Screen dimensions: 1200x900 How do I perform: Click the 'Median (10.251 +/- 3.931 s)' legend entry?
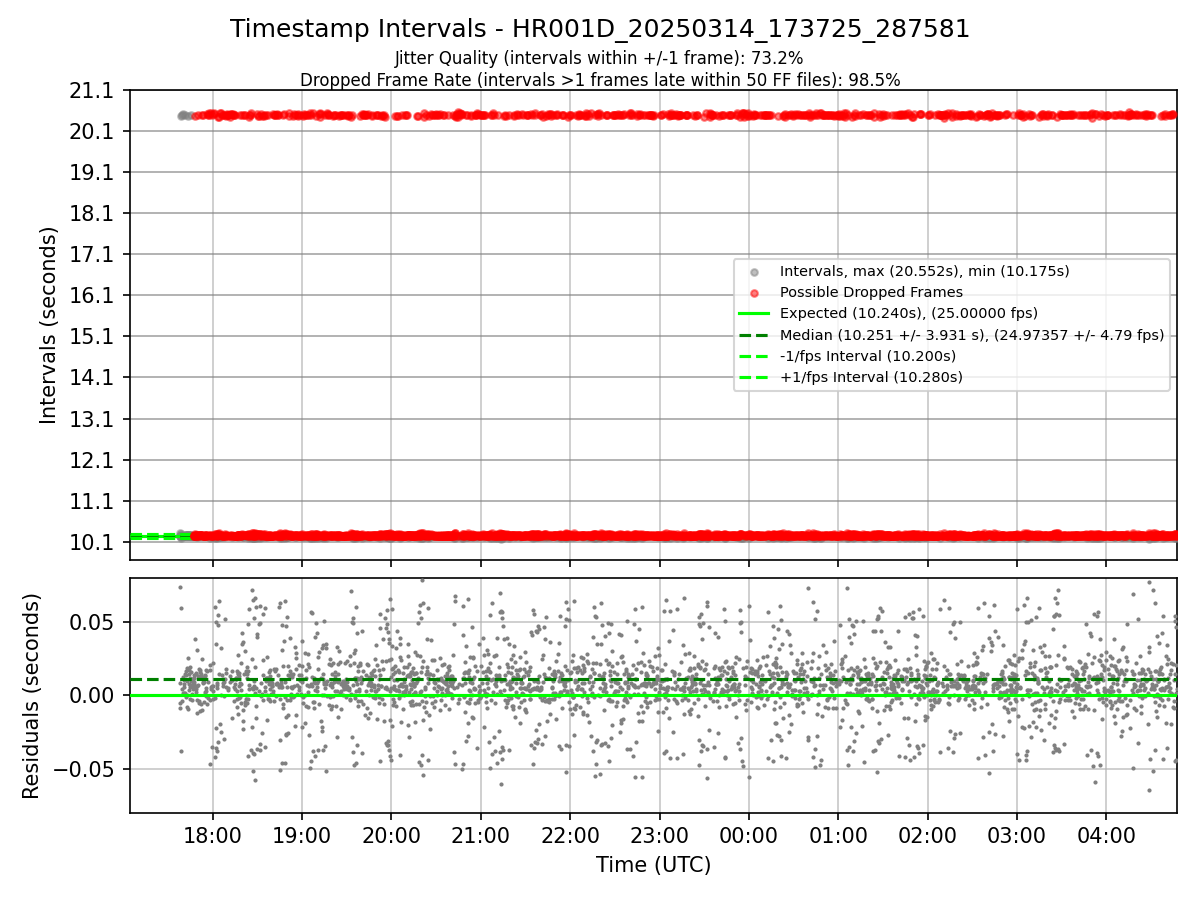pos(972,335)
